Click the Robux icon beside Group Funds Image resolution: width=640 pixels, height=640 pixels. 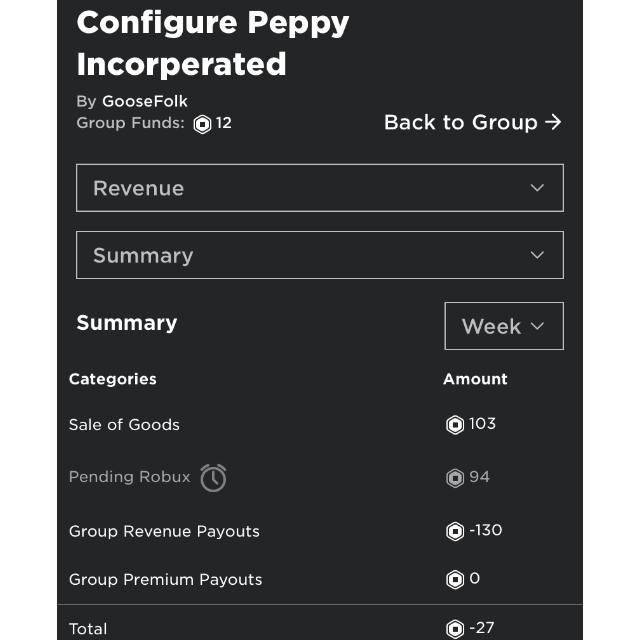[x=202, y=124]
